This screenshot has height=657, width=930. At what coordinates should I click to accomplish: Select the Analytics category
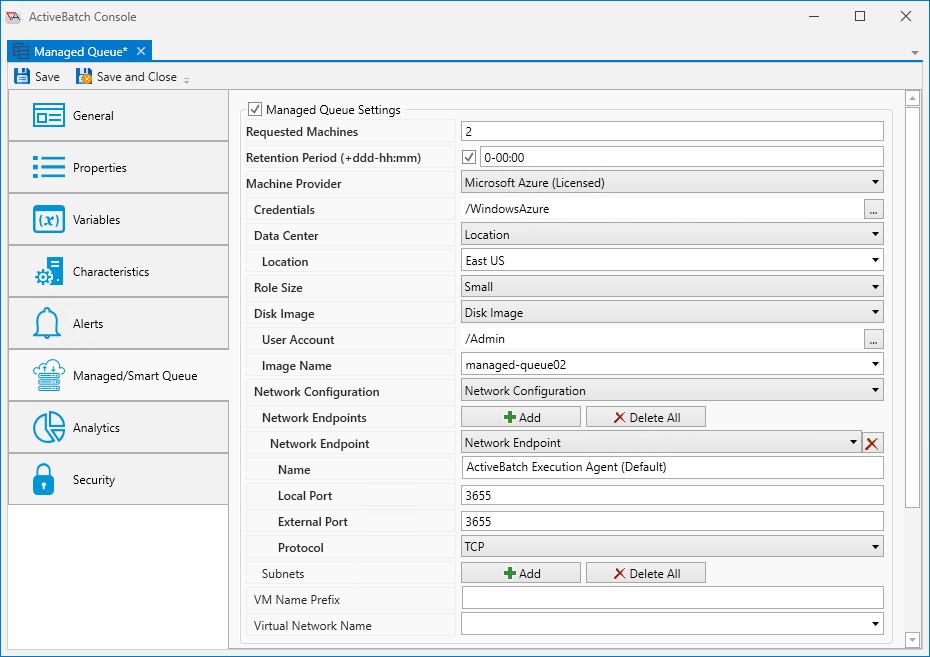[119, 428]
